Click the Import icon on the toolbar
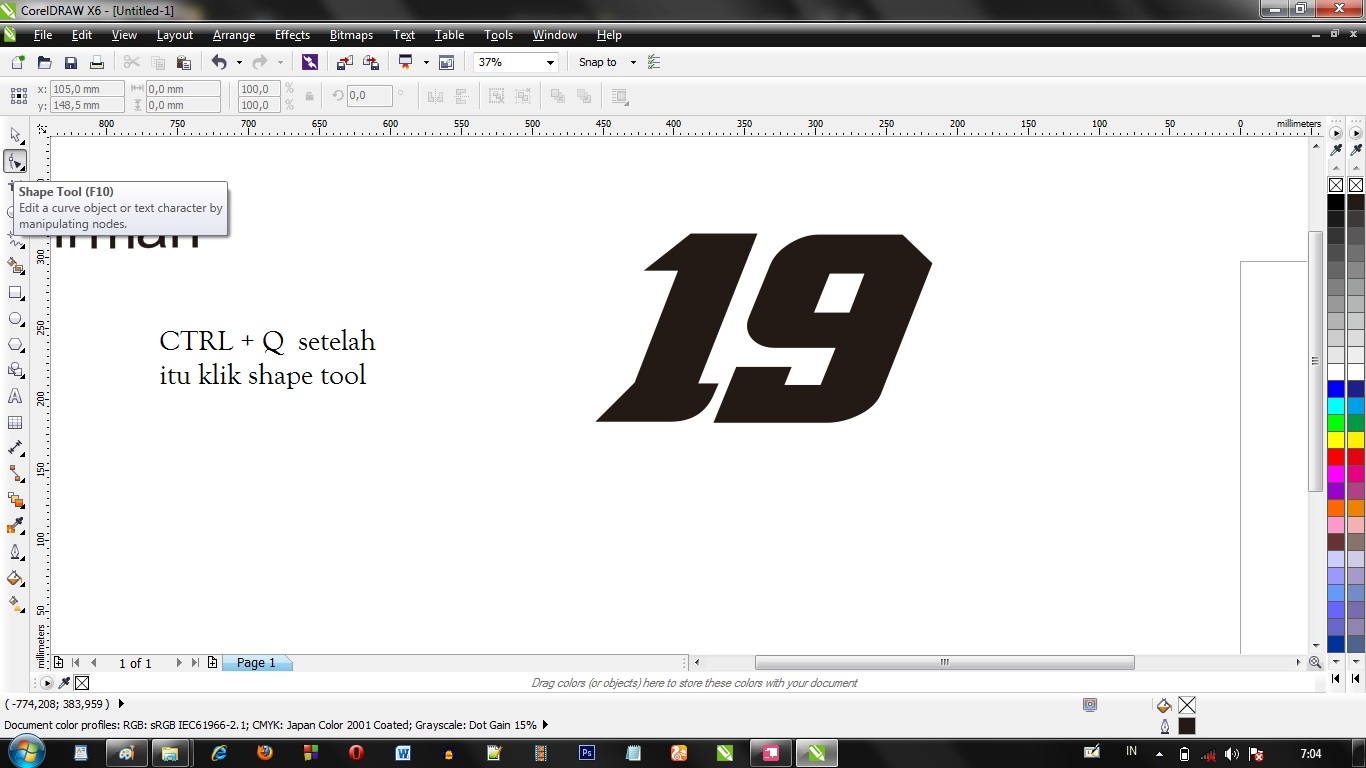Screen dimensions: 1366x768 pyautogui.click(x=346, y=61)
